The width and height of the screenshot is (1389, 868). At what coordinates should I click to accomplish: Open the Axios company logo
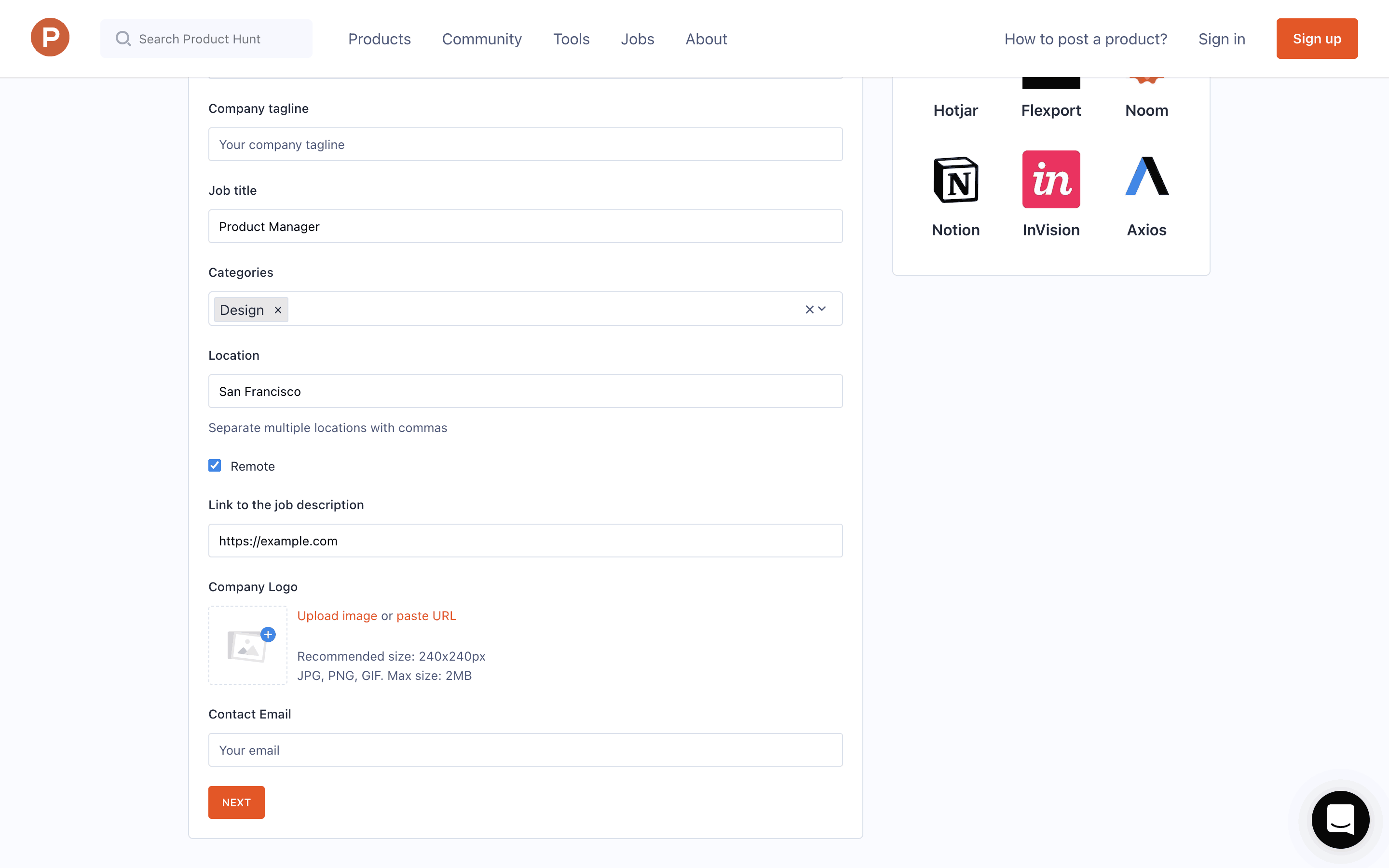click(1146, 176)
